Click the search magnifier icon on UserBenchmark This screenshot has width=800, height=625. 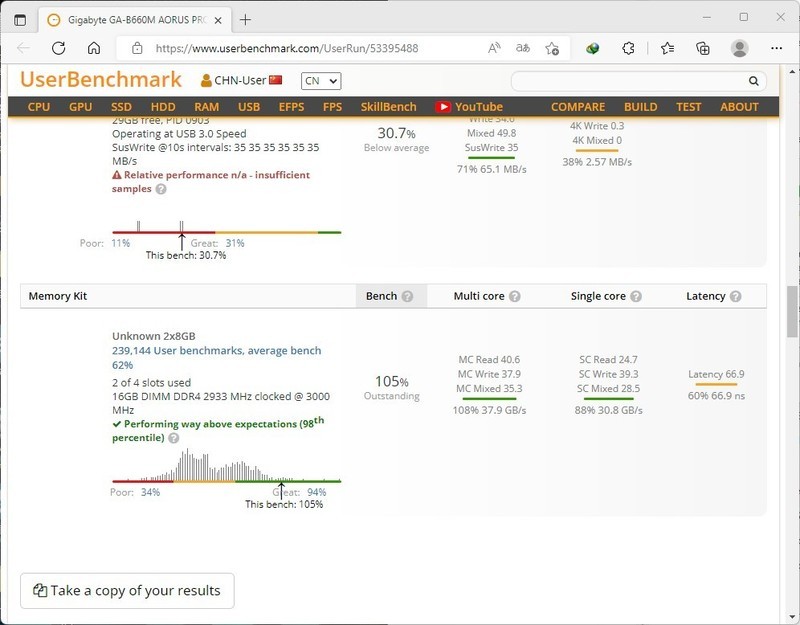[754, 81]
